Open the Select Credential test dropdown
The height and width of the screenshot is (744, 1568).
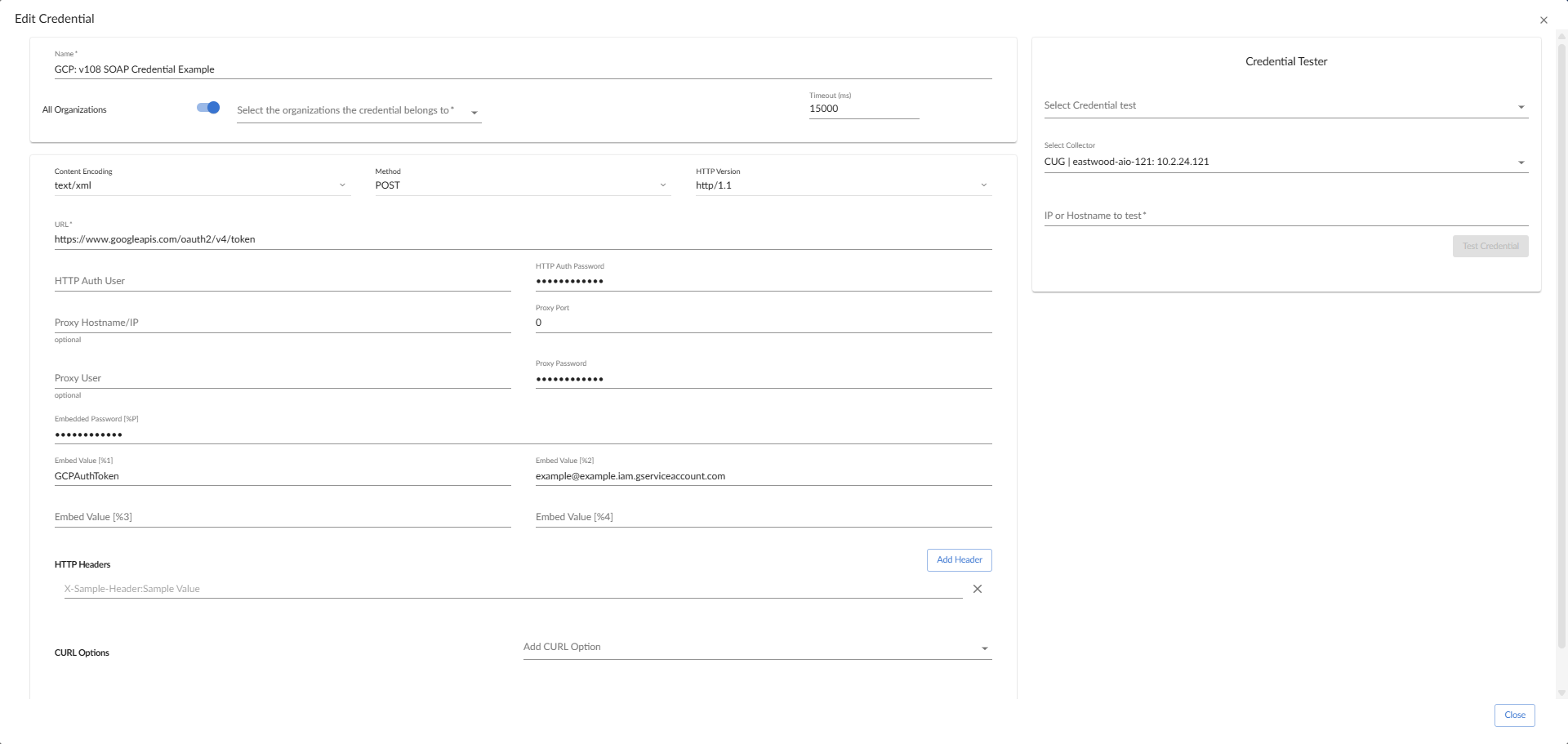(1285, 106)
